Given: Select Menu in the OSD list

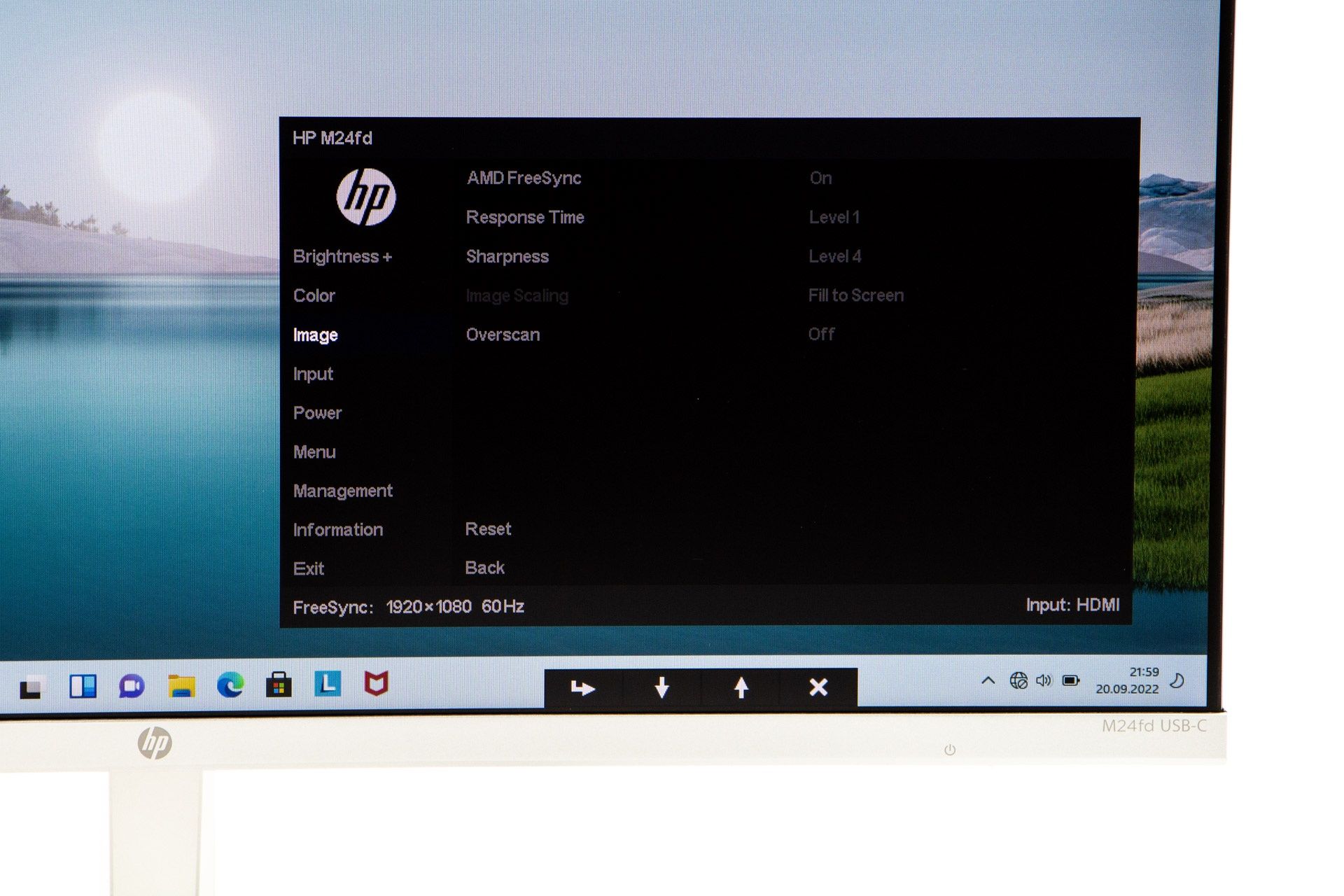Looking at the screenshot, I should click(314, 452).
